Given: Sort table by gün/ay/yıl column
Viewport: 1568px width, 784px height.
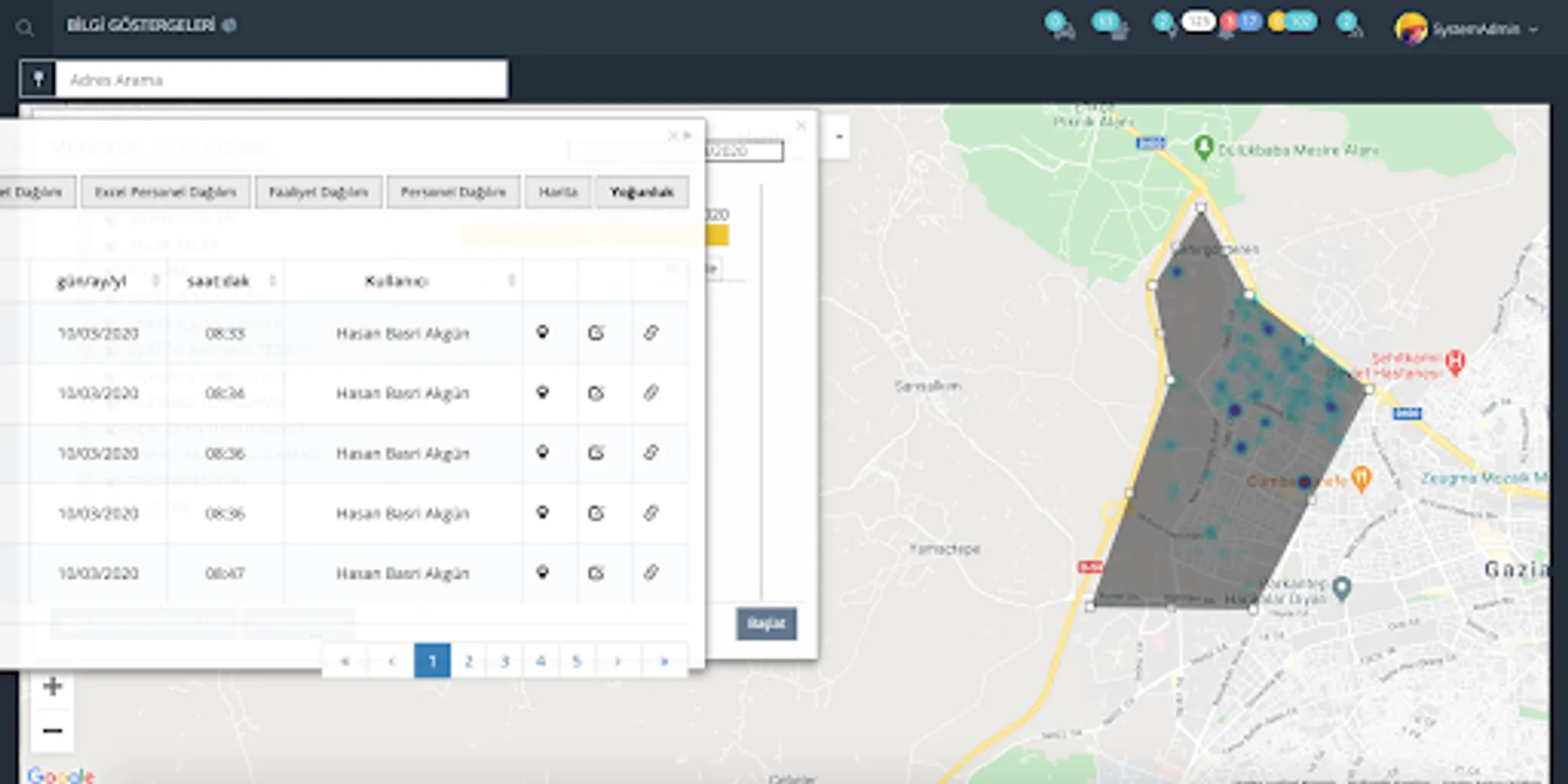Looking at the screenshot, I should click(x=155, y=280).
